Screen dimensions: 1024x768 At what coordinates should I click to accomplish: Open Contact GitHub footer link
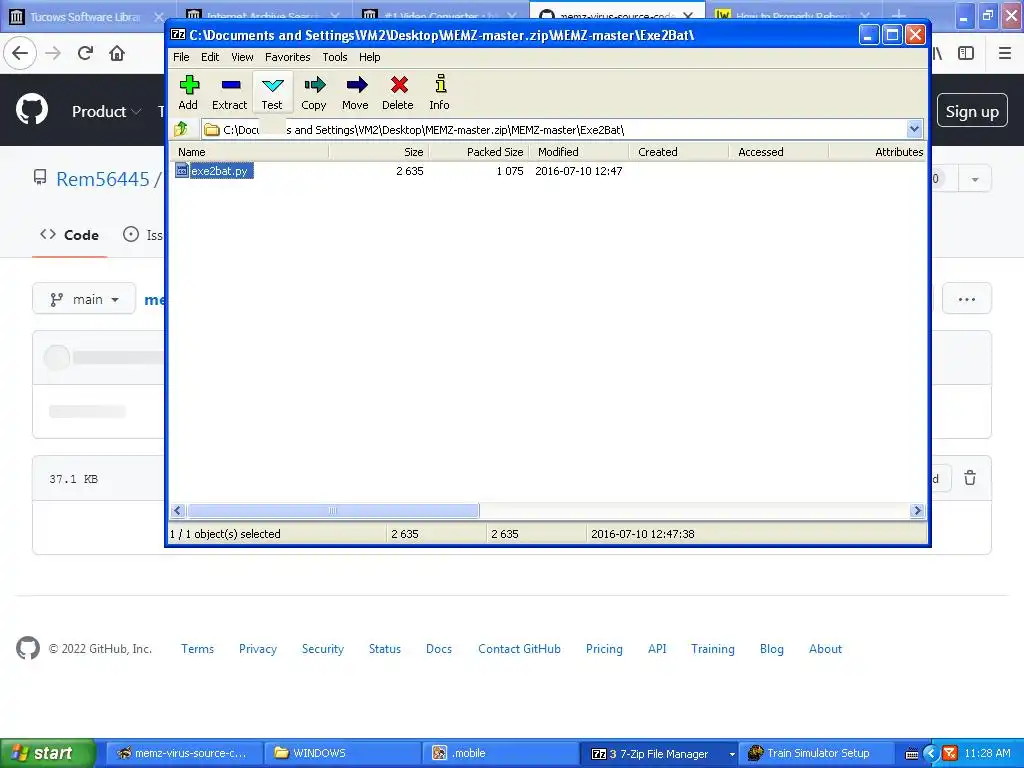point(519,649)
